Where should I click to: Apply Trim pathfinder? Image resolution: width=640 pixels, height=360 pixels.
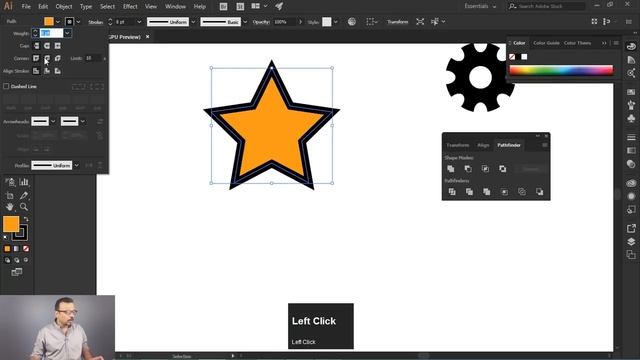click(469, 191)
